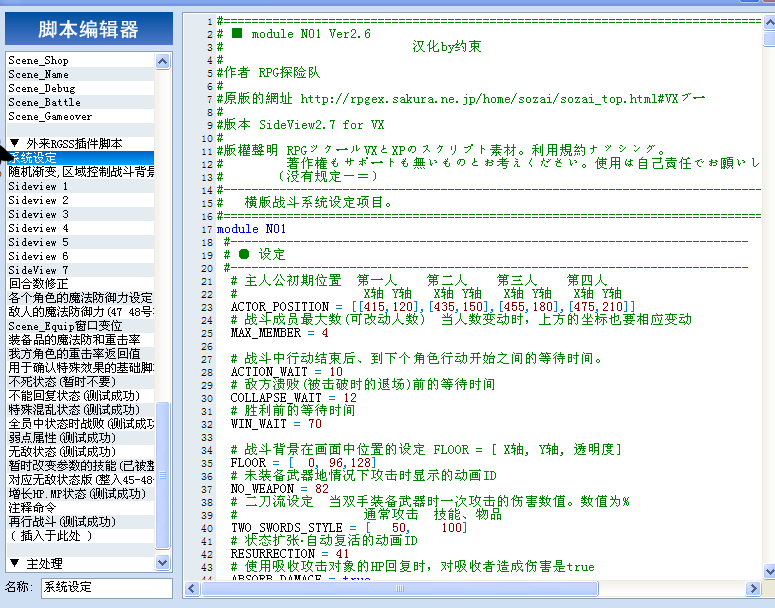Click the RESURRECTION = 41 line

[x=290, y=553]
